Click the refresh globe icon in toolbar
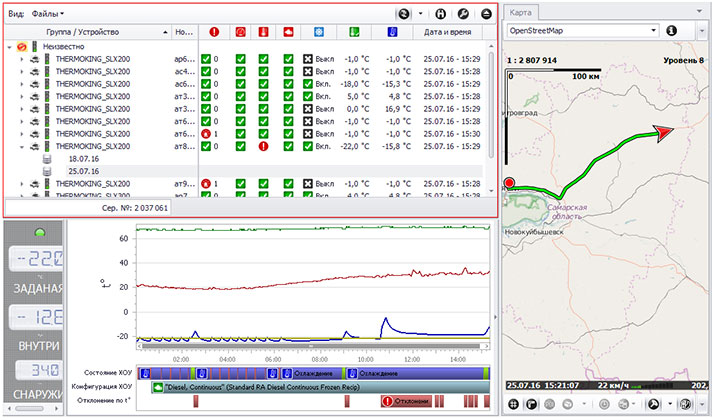The image size is (715, 420). pos(404,14)
